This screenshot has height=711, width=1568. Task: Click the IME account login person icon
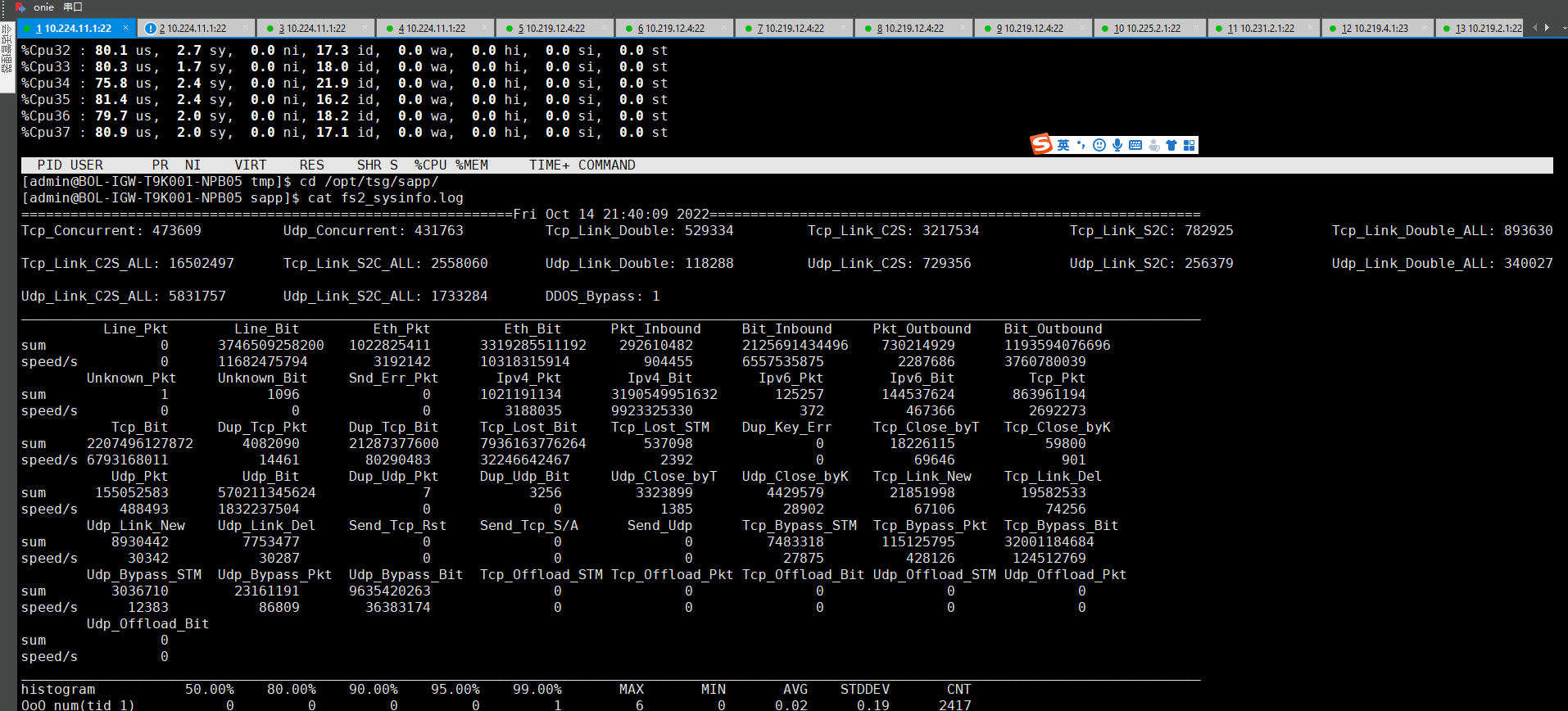click(x=1153, y=145)
